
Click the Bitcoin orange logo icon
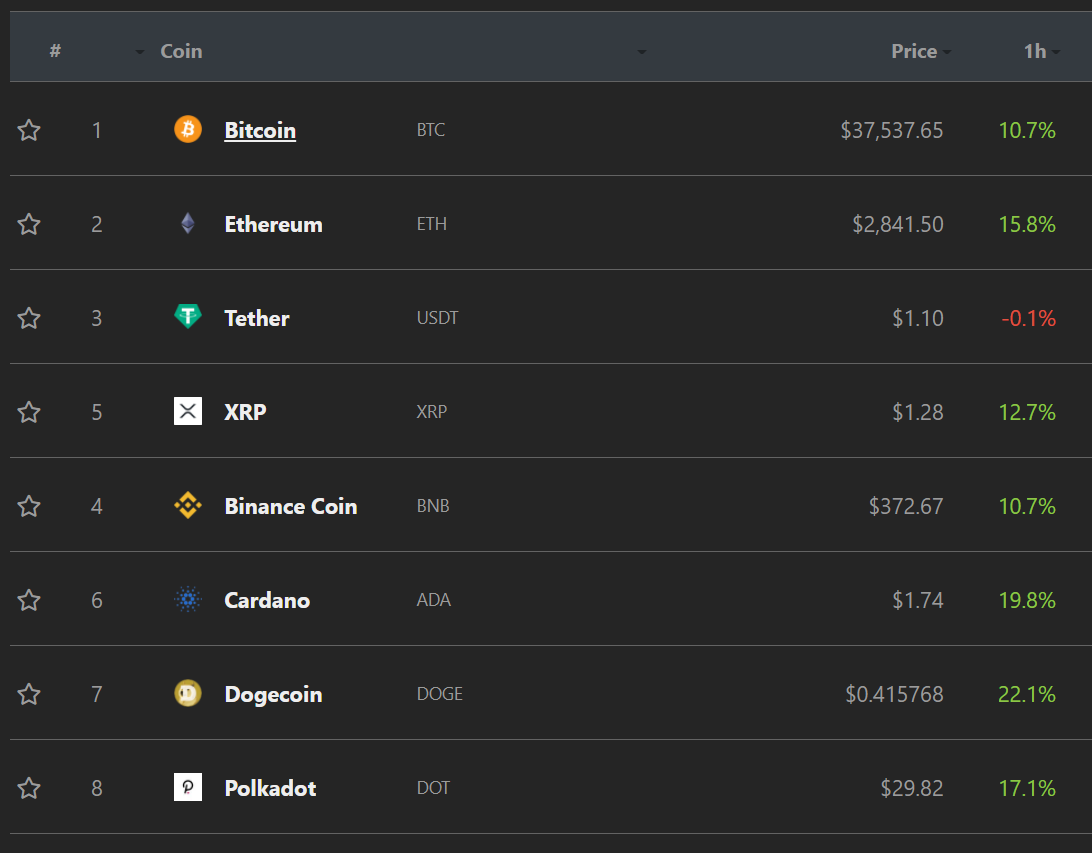coord(188,130)
